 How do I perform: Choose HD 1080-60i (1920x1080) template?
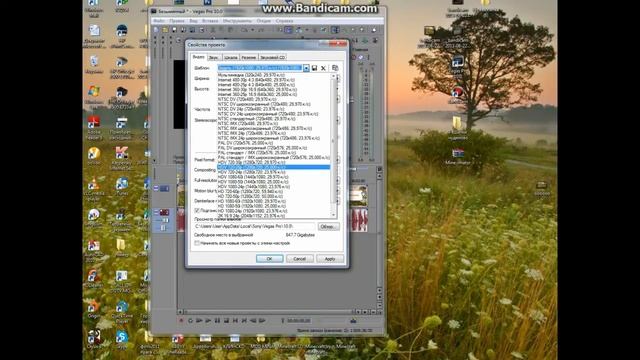pos(273,201)
